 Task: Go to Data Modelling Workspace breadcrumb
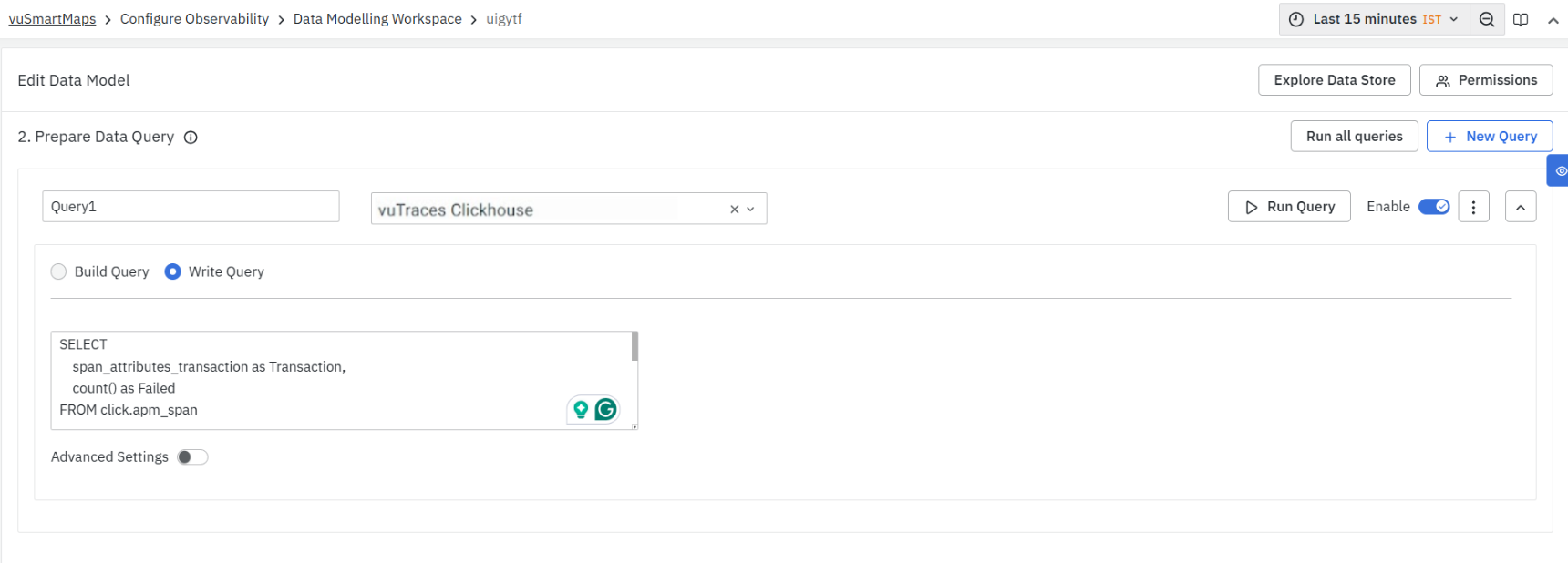coord(377,19)
